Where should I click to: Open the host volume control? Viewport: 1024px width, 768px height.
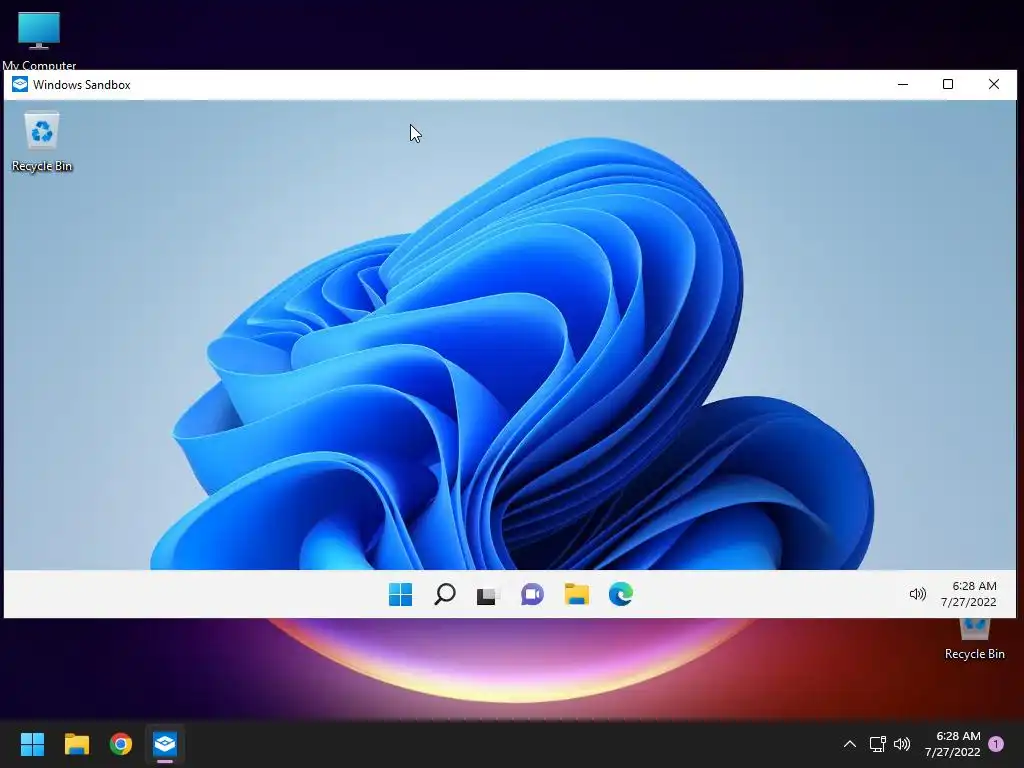902,744
